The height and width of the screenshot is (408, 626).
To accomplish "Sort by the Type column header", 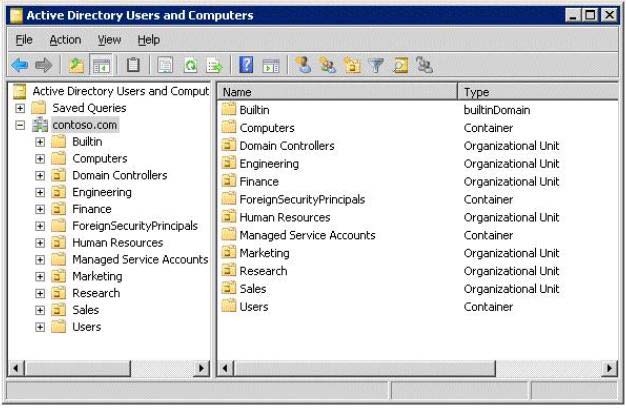I will point(538,91).
